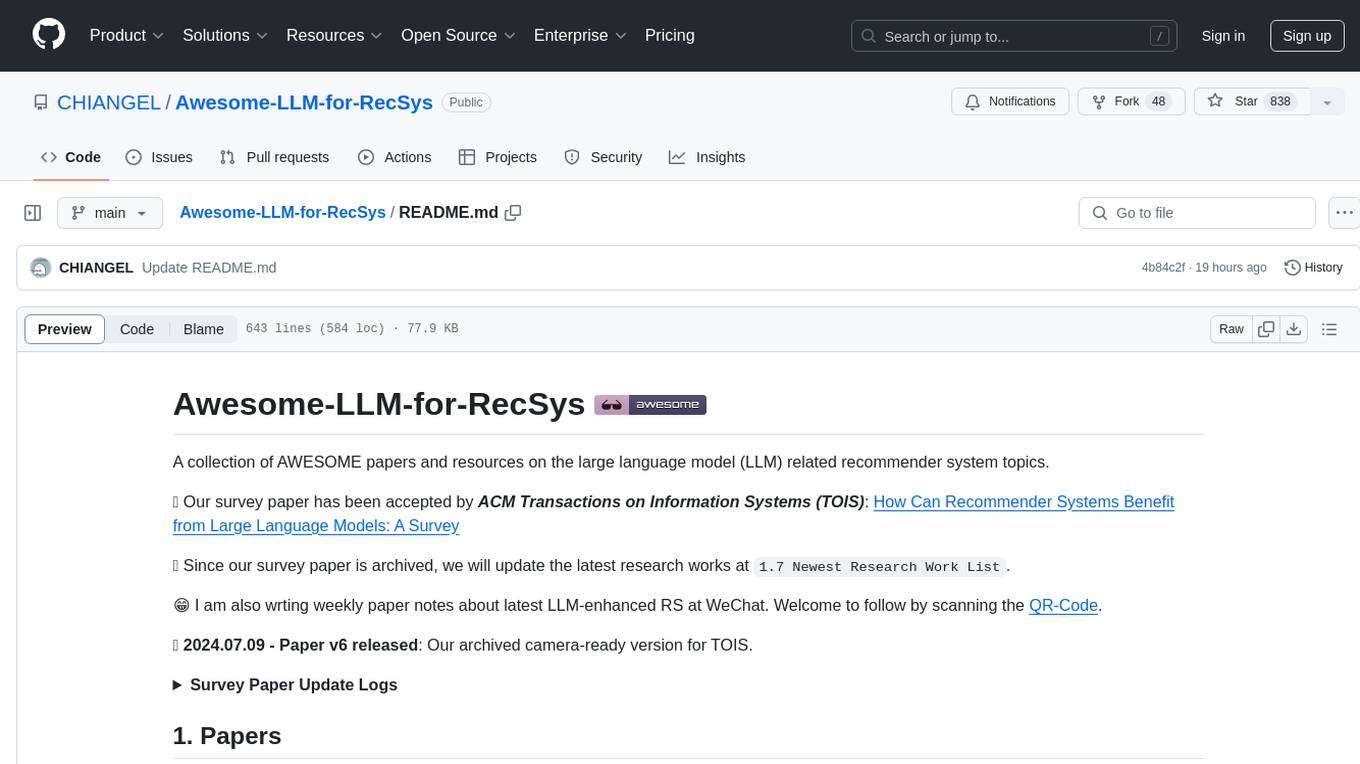Open the QR-Code link

[x=1063, y=605]
